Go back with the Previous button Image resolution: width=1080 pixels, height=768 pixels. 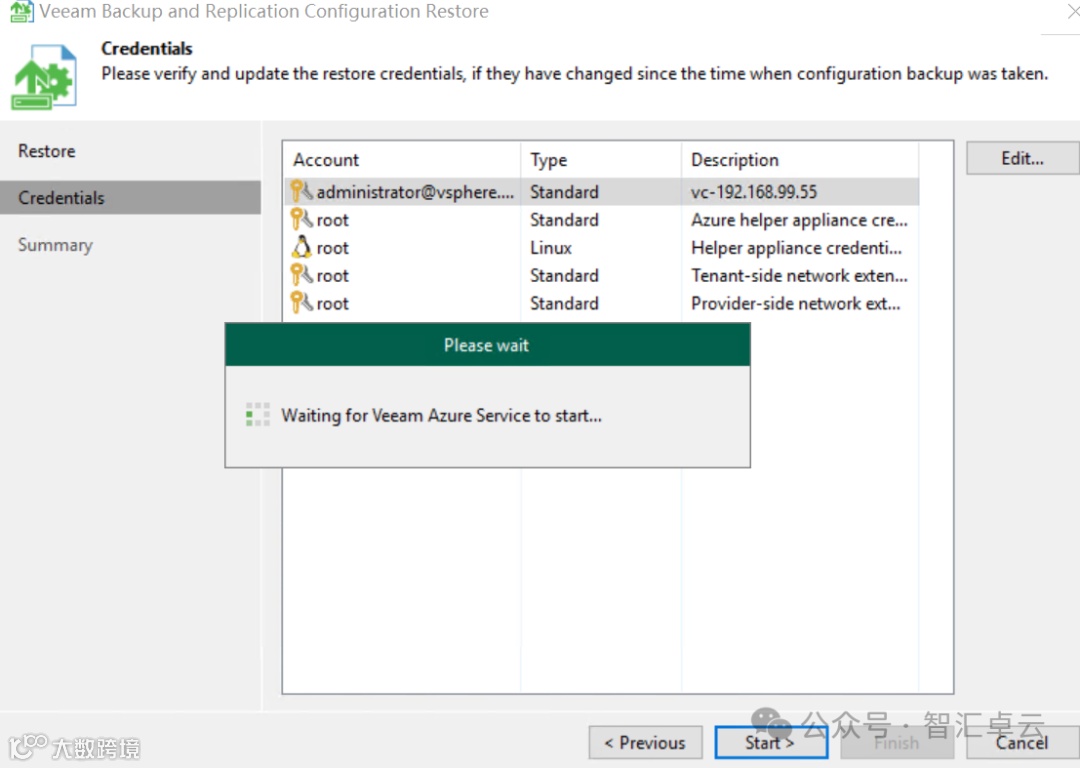(x=645, y=743)
